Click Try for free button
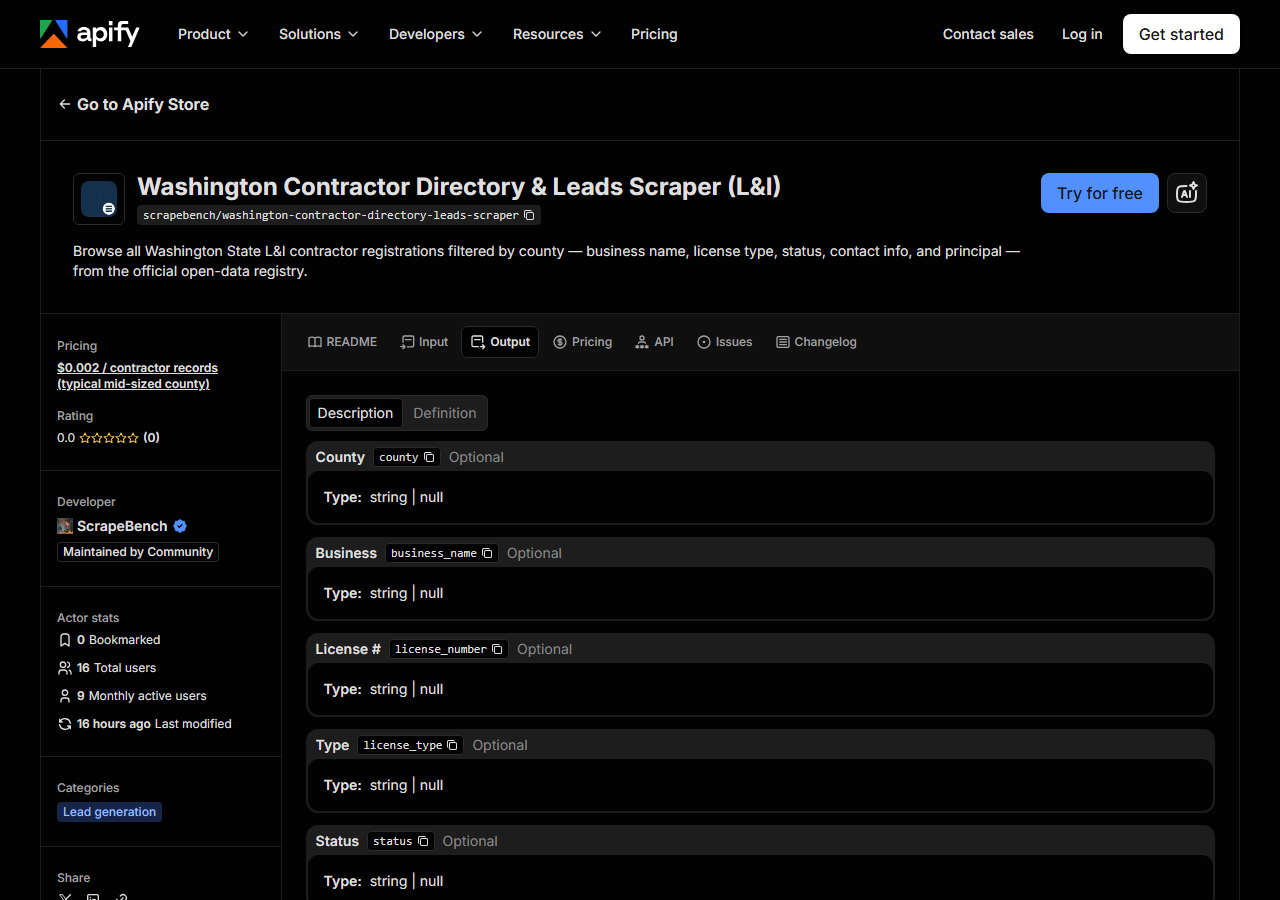The height and width of the screenshot is (900, 1280). (x=1100, y=193)
